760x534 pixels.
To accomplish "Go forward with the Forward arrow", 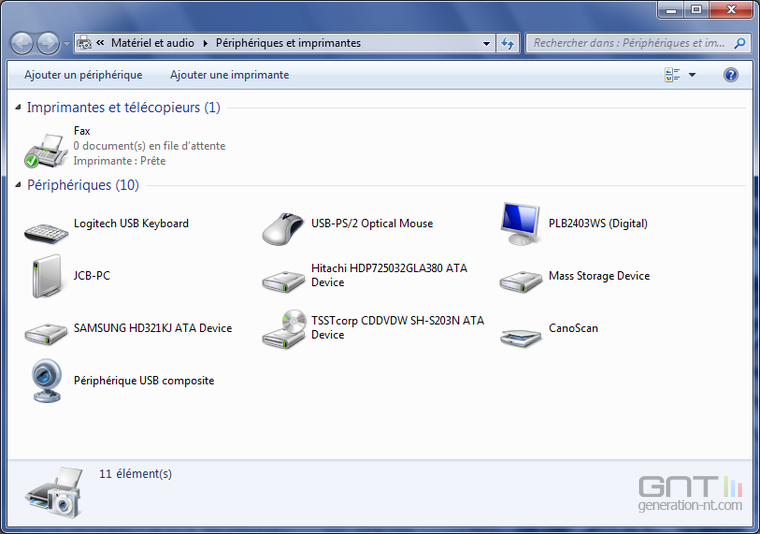I will (48, 43).
